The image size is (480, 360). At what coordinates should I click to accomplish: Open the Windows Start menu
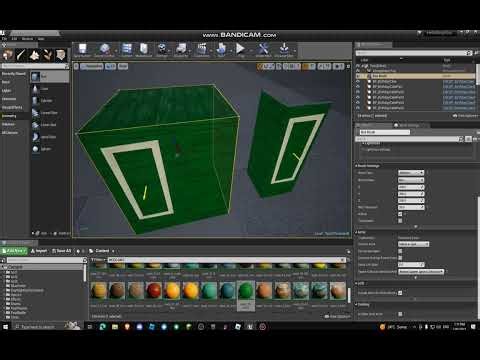pos(5,327)
